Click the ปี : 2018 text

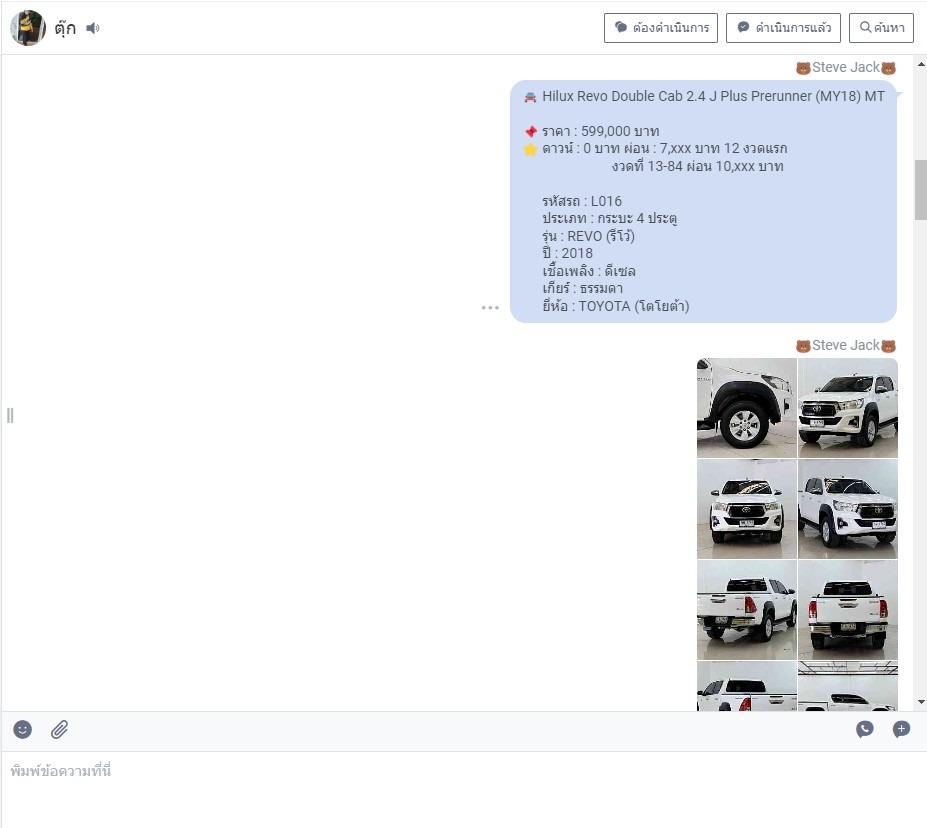[568, 253]
